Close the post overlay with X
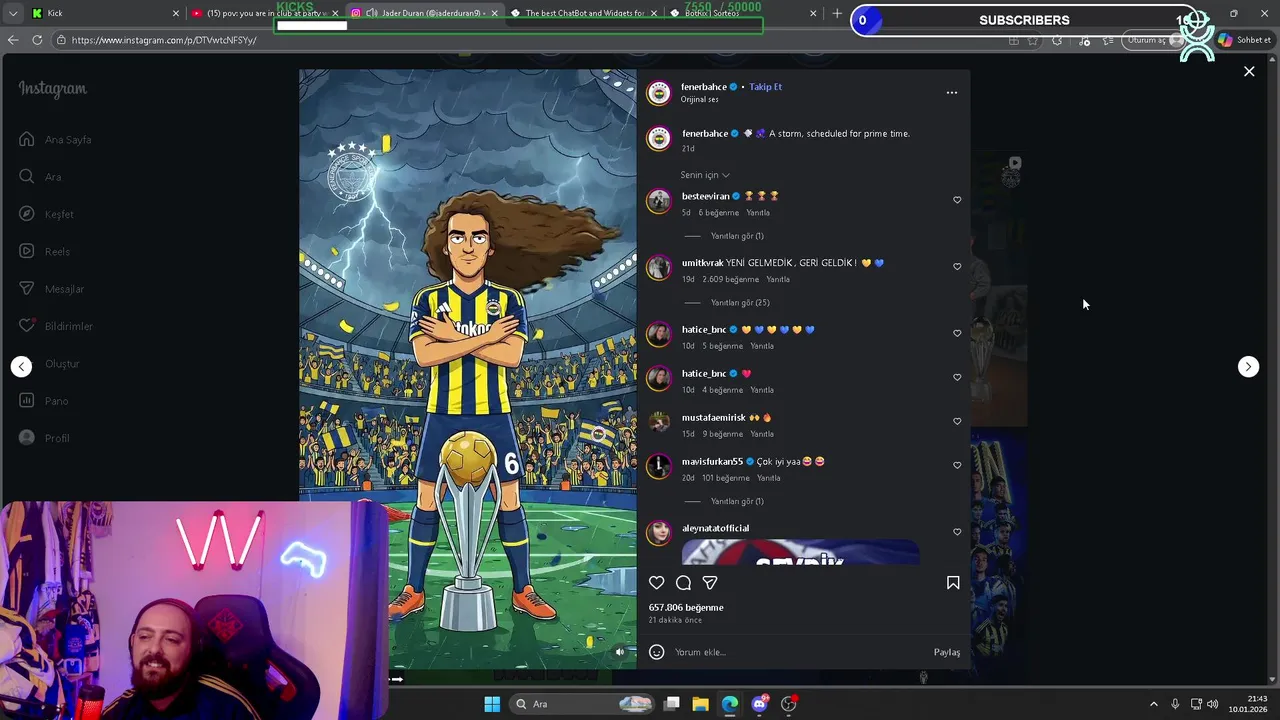Image resolution: width=1280 pixels, height=720 pixels. 1249,71
